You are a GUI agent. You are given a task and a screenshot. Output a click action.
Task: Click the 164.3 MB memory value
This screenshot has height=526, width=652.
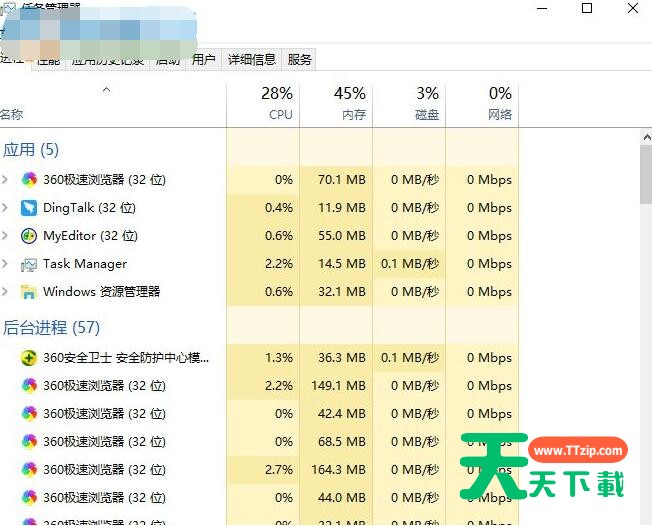pos(338,469)
